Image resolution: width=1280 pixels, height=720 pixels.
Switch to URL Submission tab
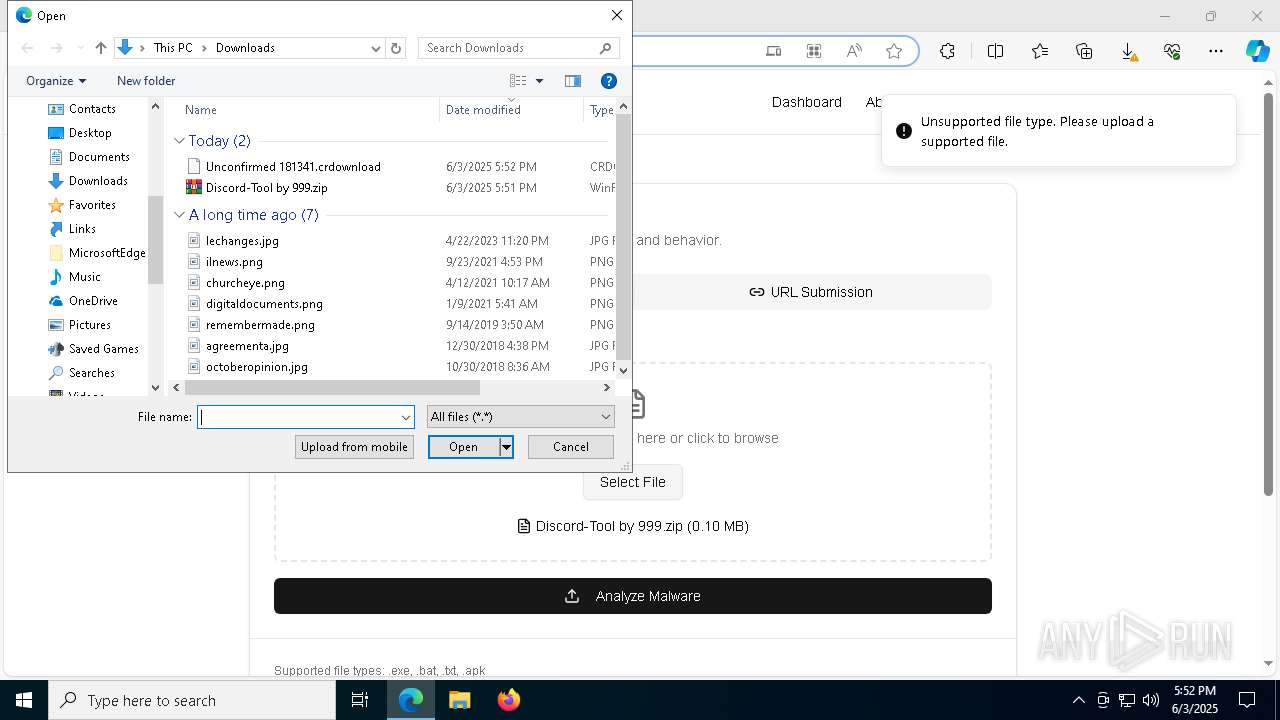point(811,292)
